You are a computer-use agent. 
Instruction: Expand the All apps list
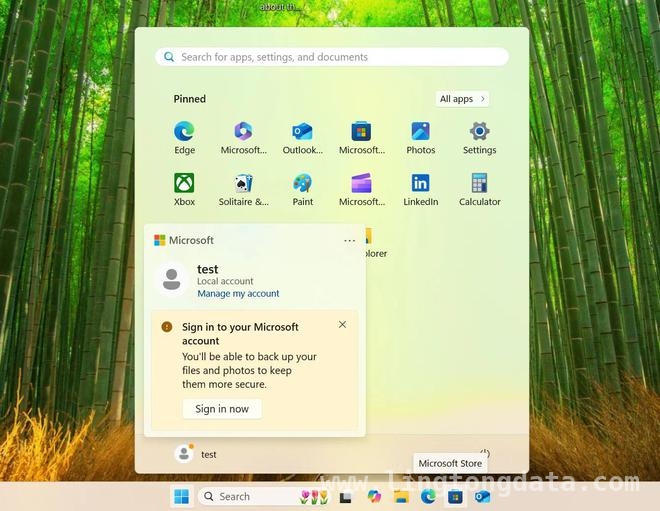462,99
